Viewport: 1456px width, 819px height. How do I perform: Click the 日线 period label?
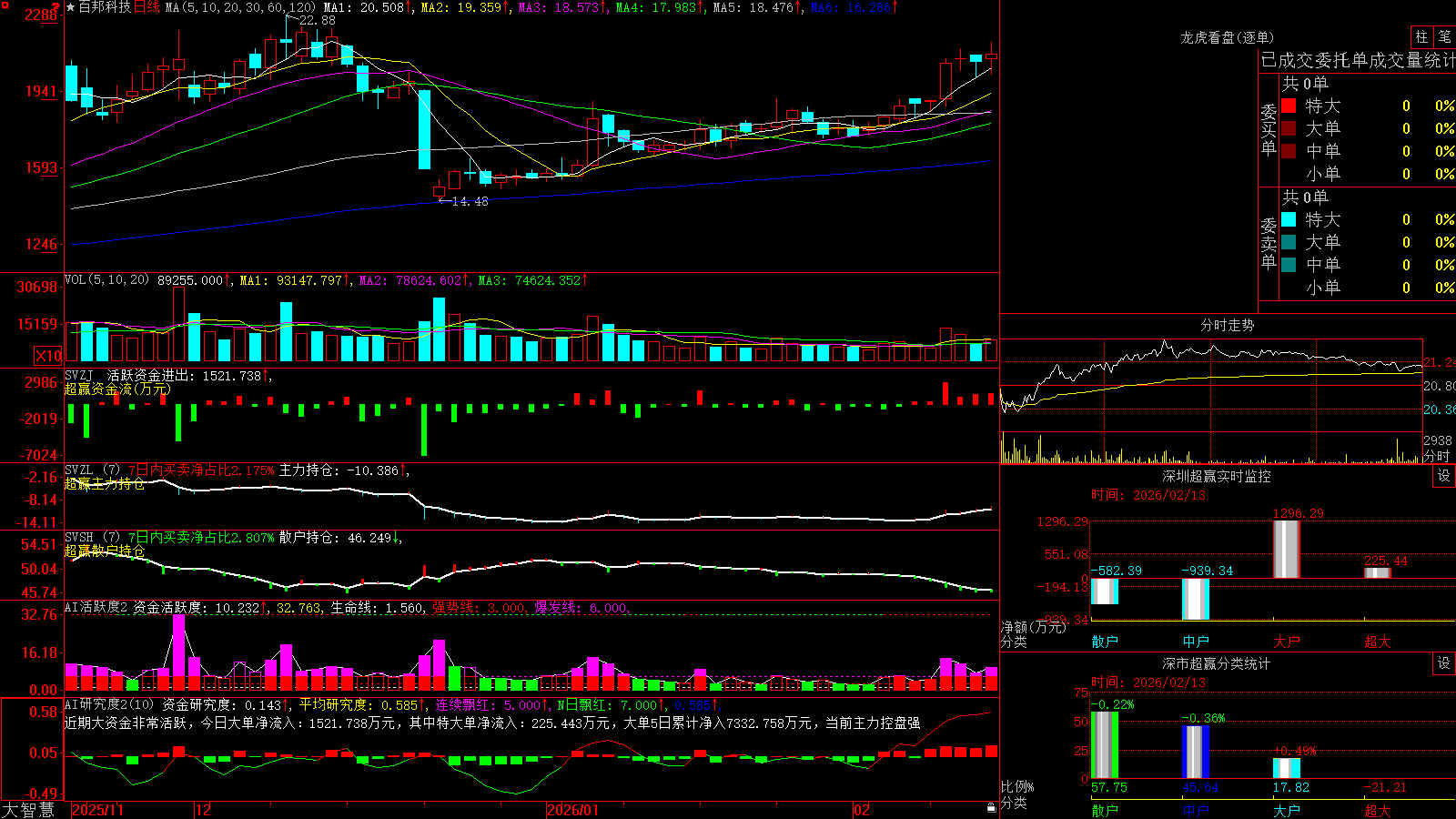[x=147, y=7]
